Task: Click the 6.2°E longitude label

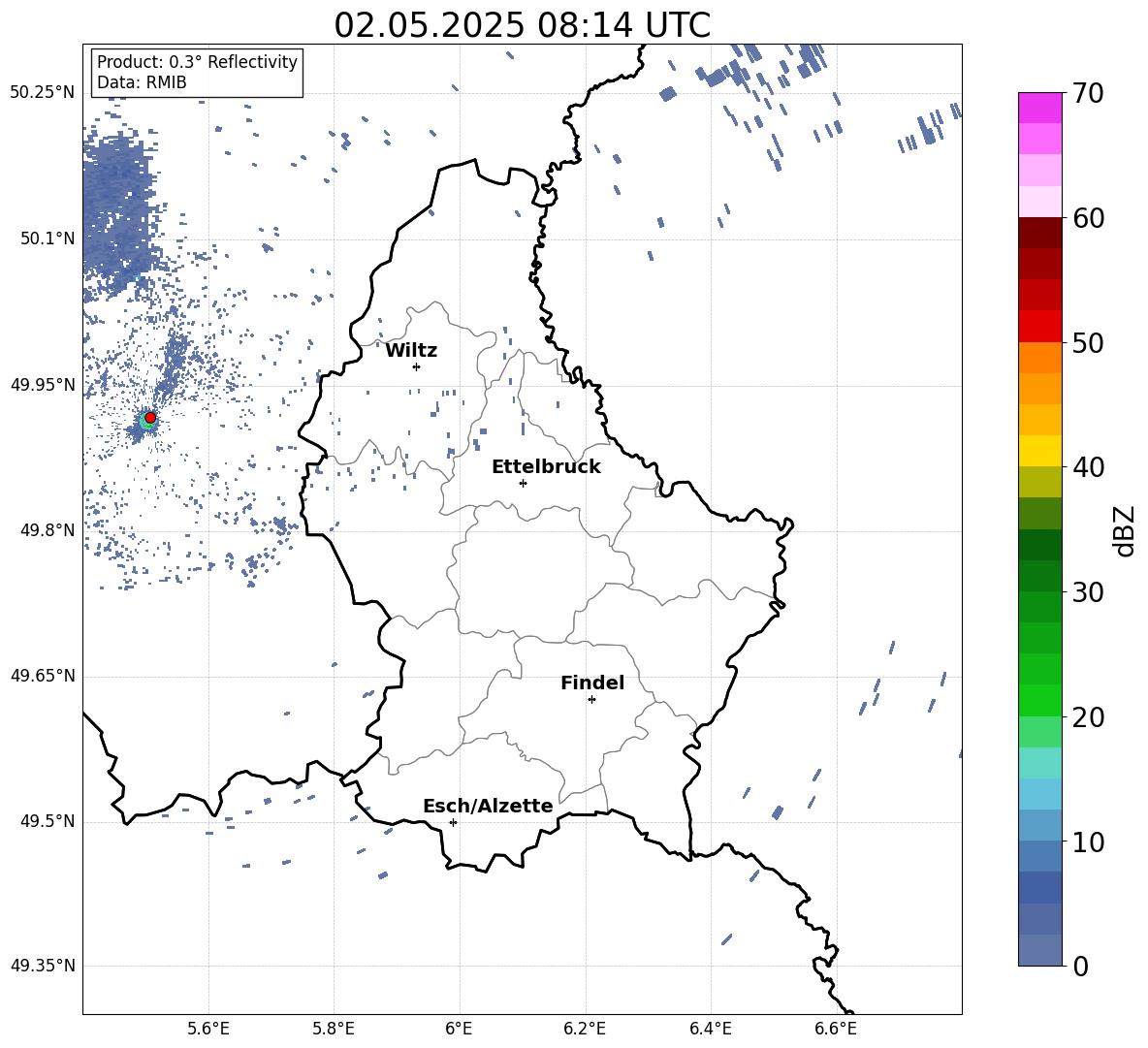Action: pos(585,1029)
